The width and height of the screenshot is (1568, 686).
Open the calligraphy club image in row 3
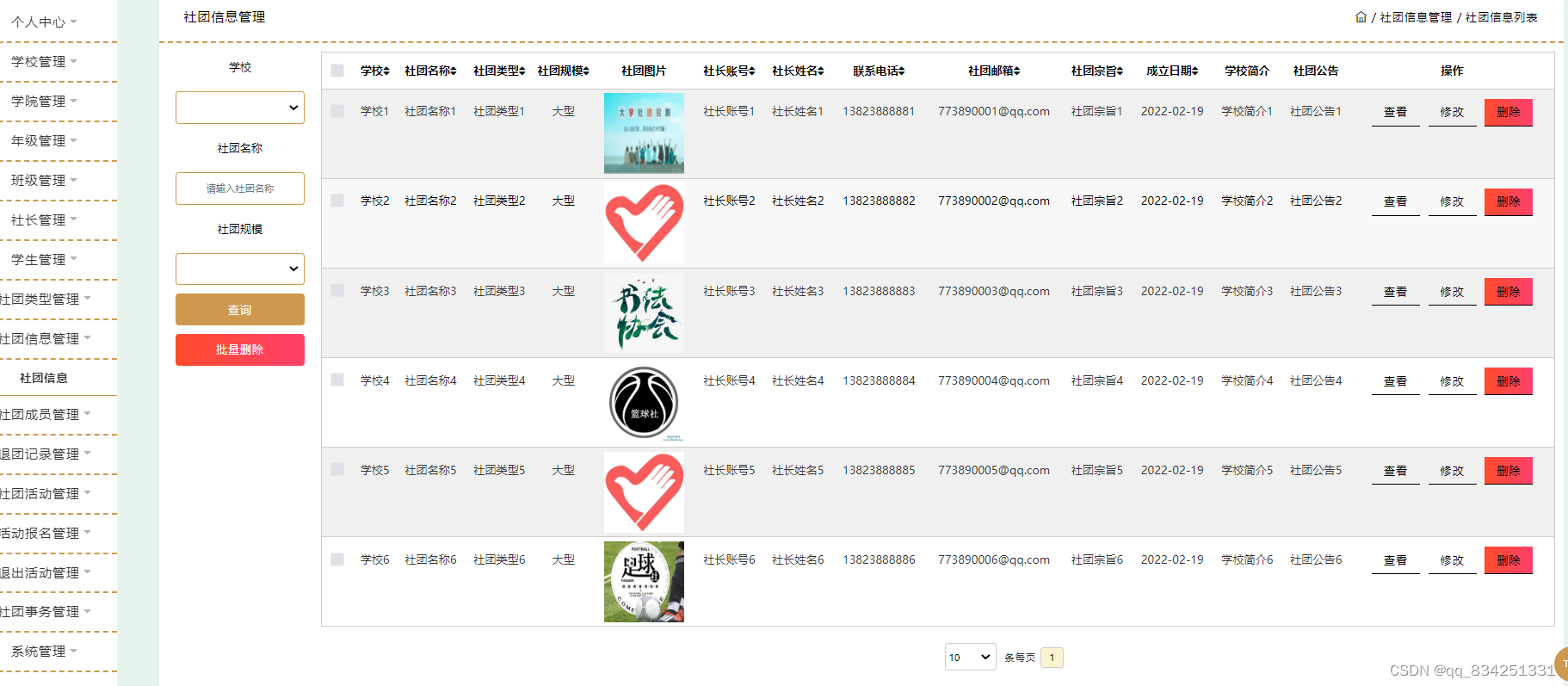(644, 312)
